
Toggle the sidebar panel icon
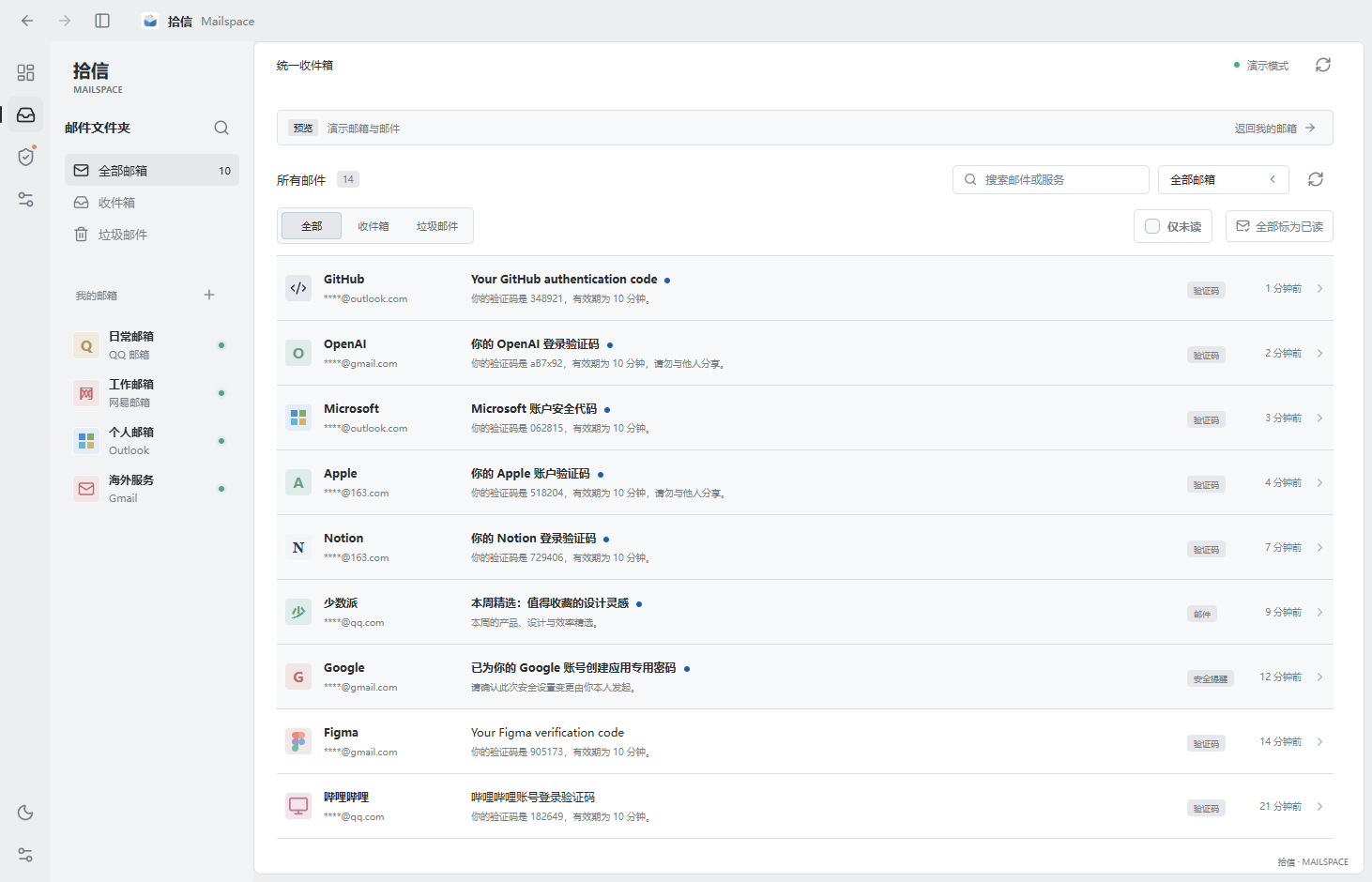(102, 21)
